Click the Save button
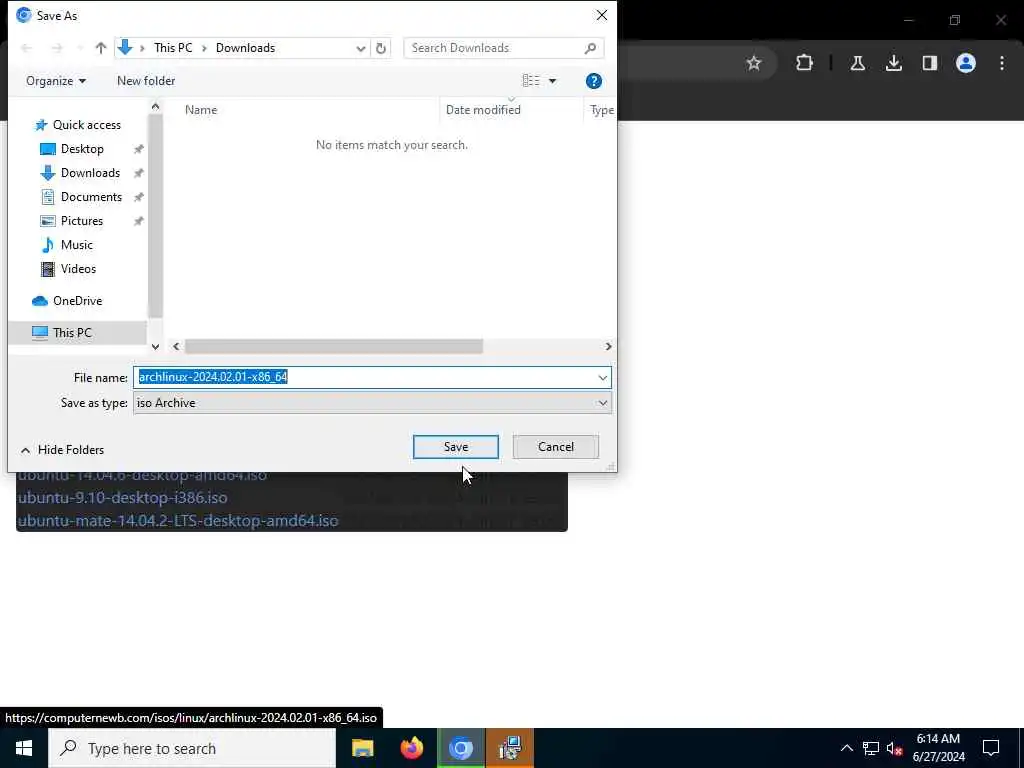Screen dimensions: 1024x768 [456, 447]
